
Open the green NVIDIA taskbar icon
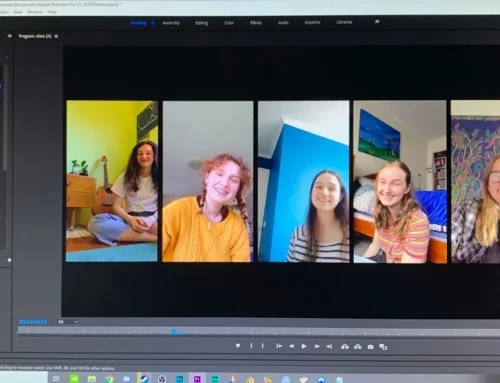(74, 379)
